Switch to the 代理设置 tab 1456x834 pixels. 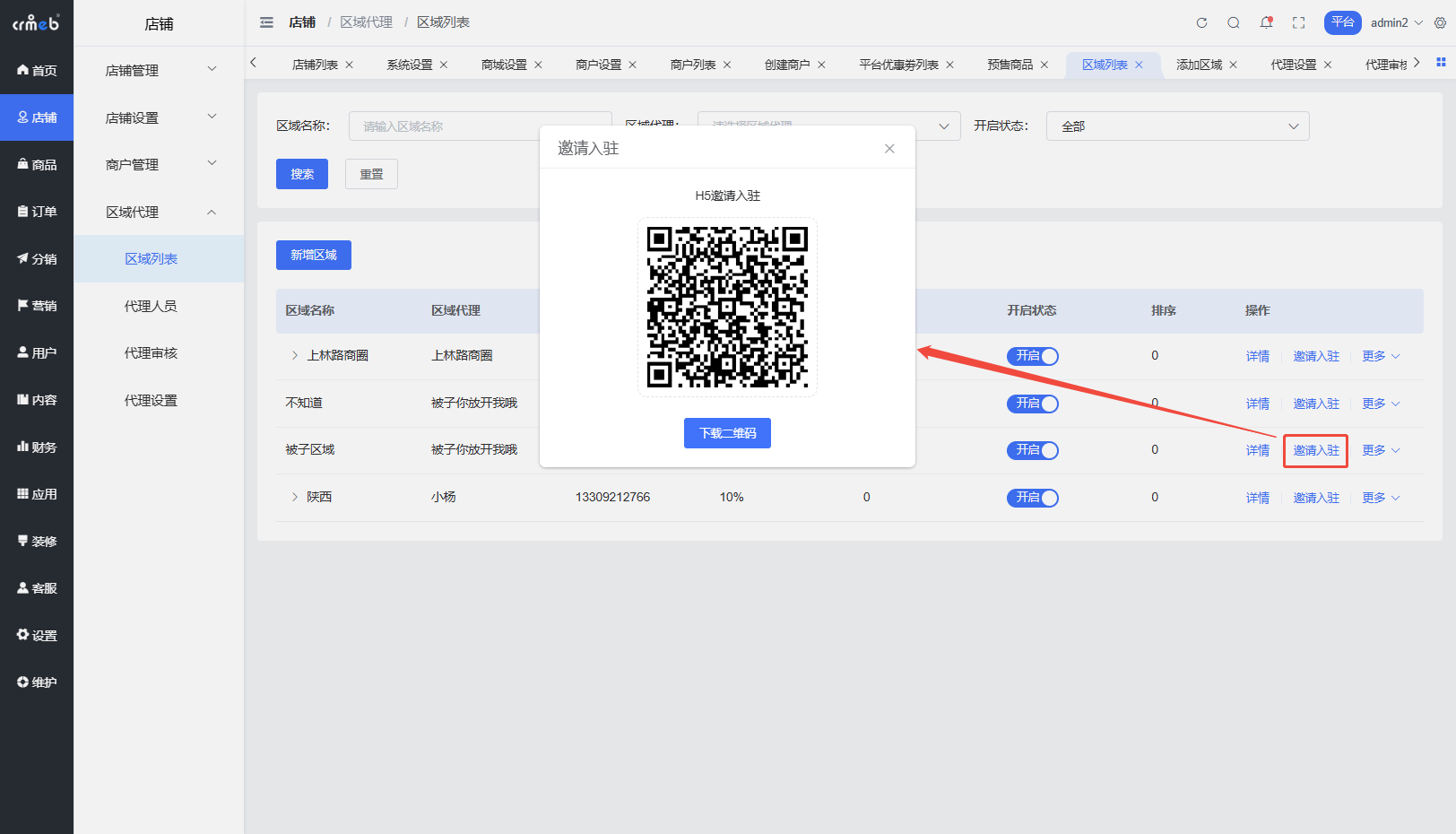[1294, 65]
